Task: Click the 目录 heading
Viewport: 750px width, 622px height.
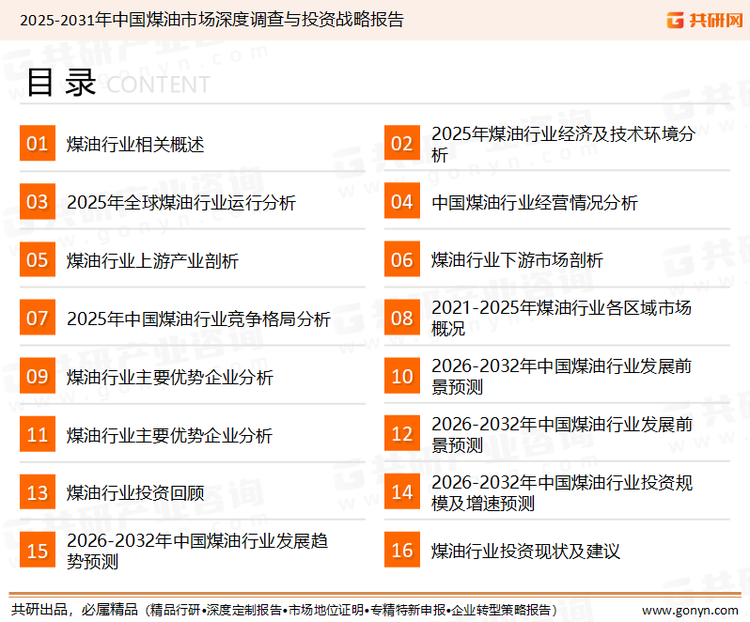Action: (x=61, y=83)
